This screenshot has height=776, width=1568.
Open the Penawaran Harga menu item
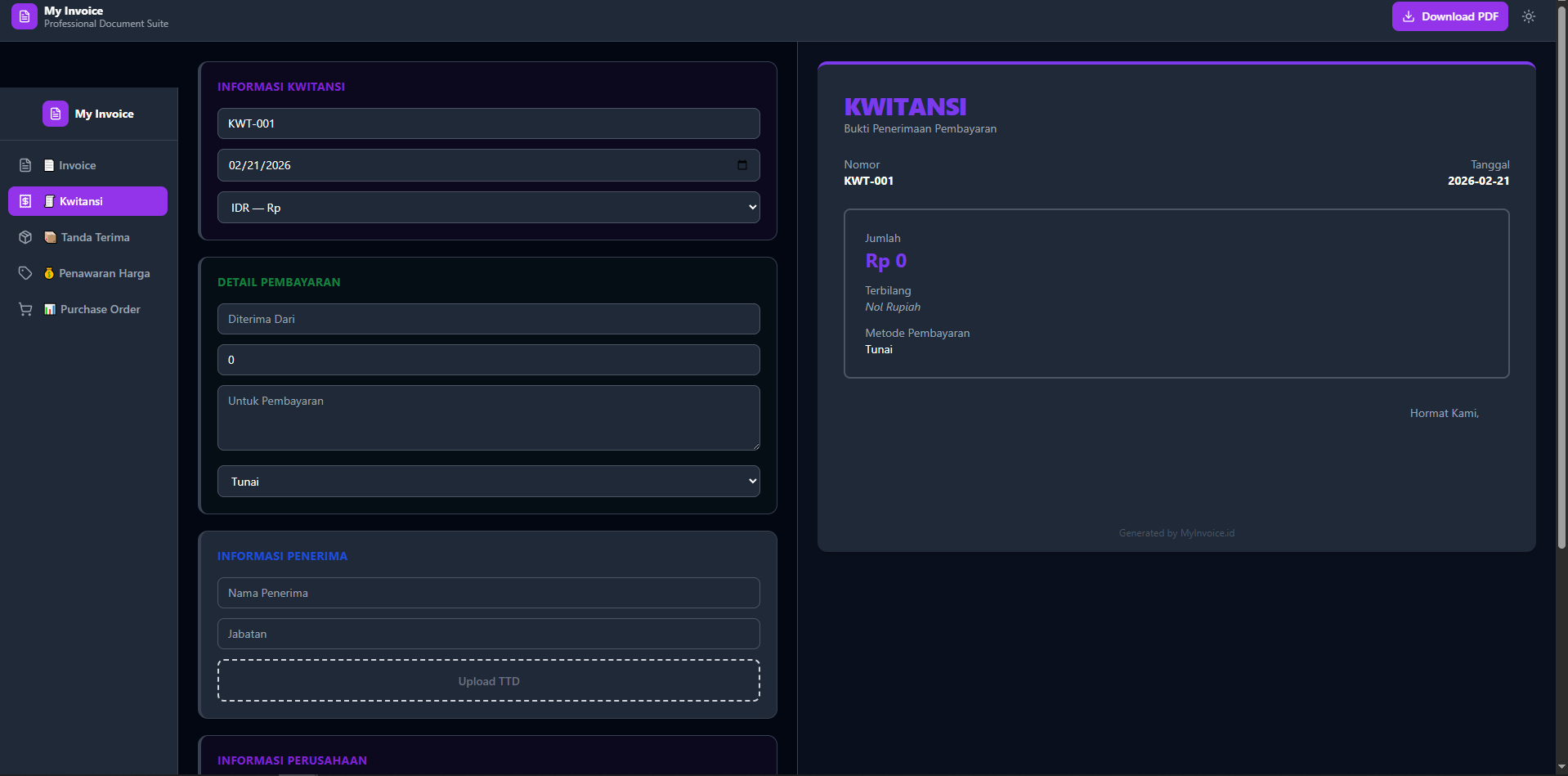(x=87, y=273)
